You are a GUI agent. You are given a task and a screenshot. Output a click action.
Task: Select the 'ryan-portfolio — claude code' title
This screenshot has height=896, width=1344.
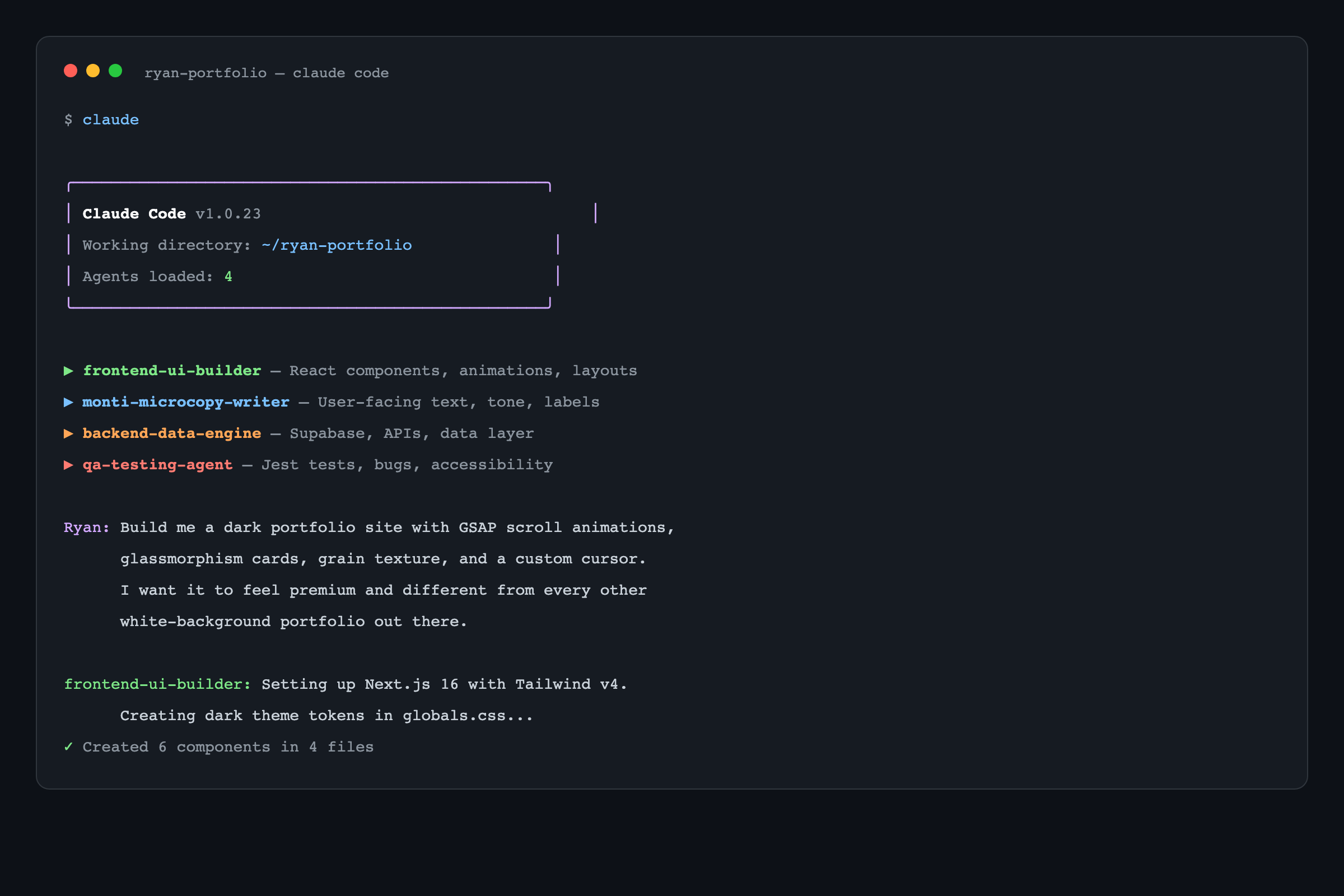tap(267, 73)
